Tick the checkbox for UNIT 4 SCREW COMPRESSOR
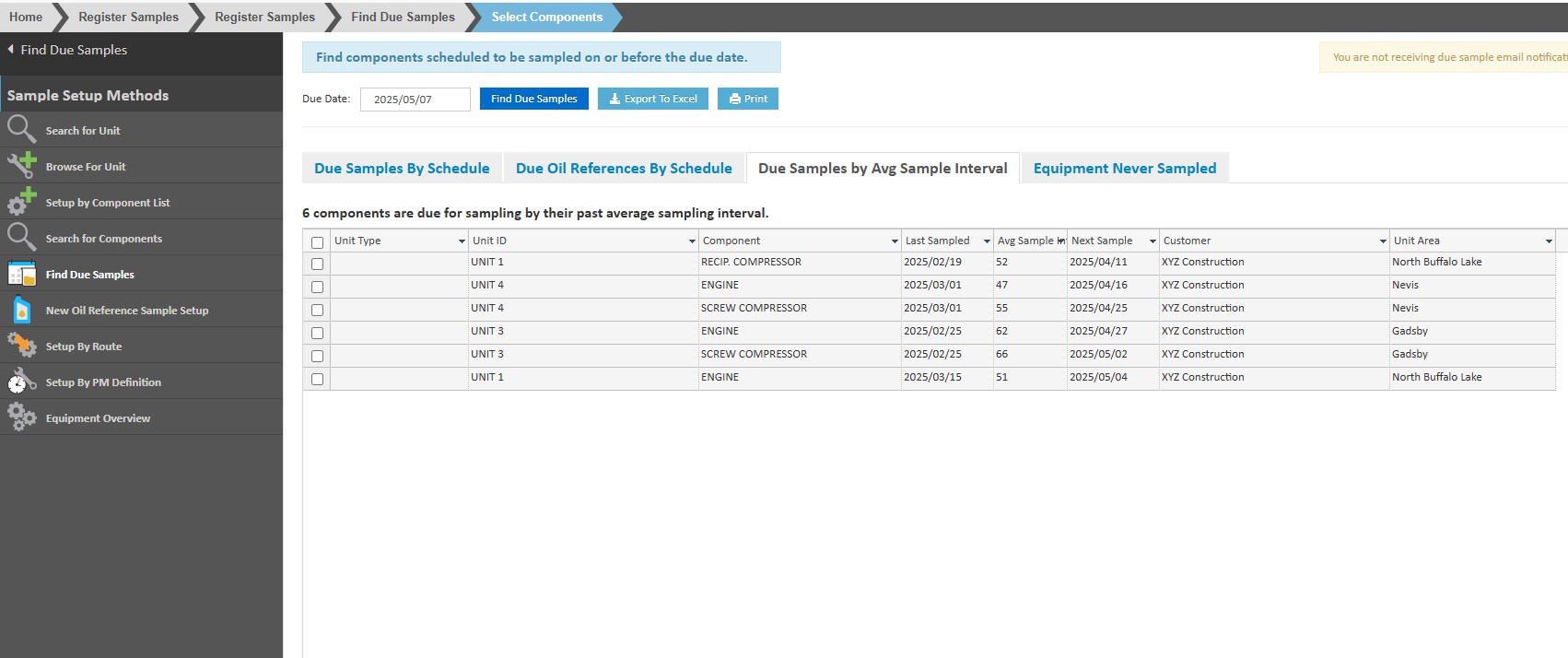 pyautogui.click(x=318, y=310)
